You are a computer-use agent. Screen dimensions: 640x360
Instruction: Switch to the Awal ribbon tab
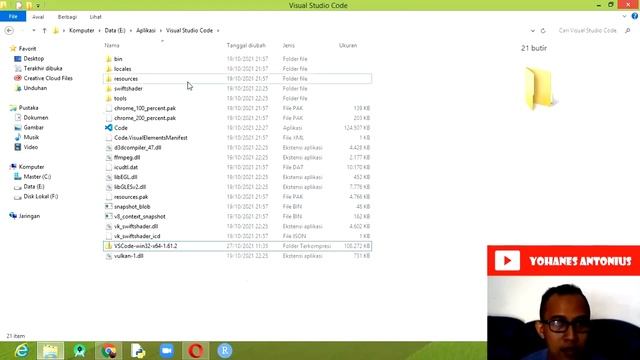point(38,17)
